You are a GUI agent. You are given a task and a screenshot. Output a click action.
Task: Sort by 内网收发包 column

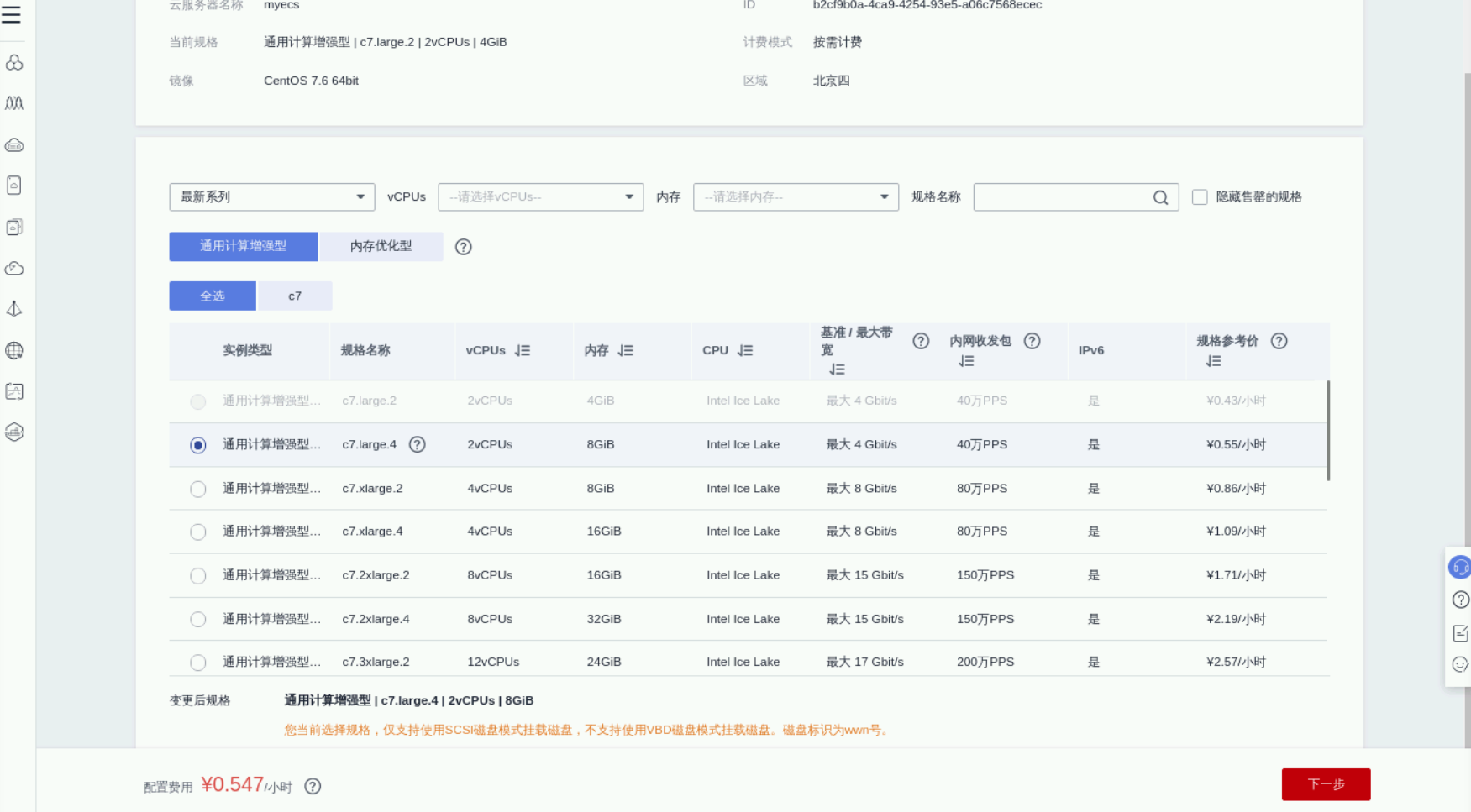pos(966,361)
